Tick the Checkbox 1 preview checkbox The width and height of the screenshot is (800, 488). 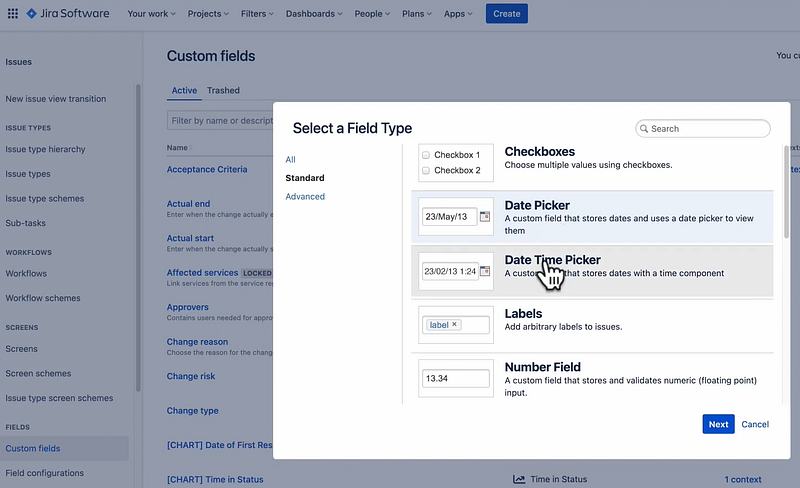(x=427, y=155)
